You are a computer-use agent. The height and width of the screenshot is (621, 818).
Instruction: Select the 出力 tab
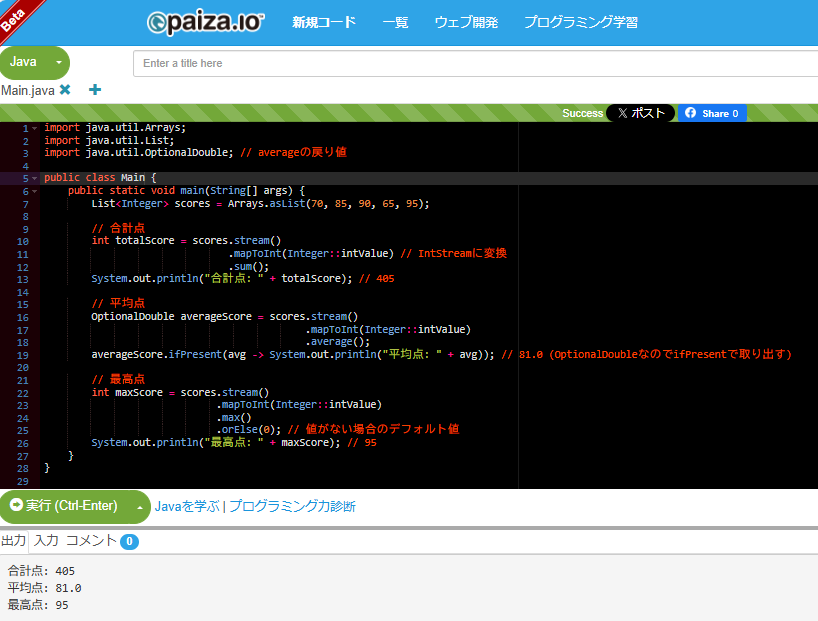(x=13, y=541)
